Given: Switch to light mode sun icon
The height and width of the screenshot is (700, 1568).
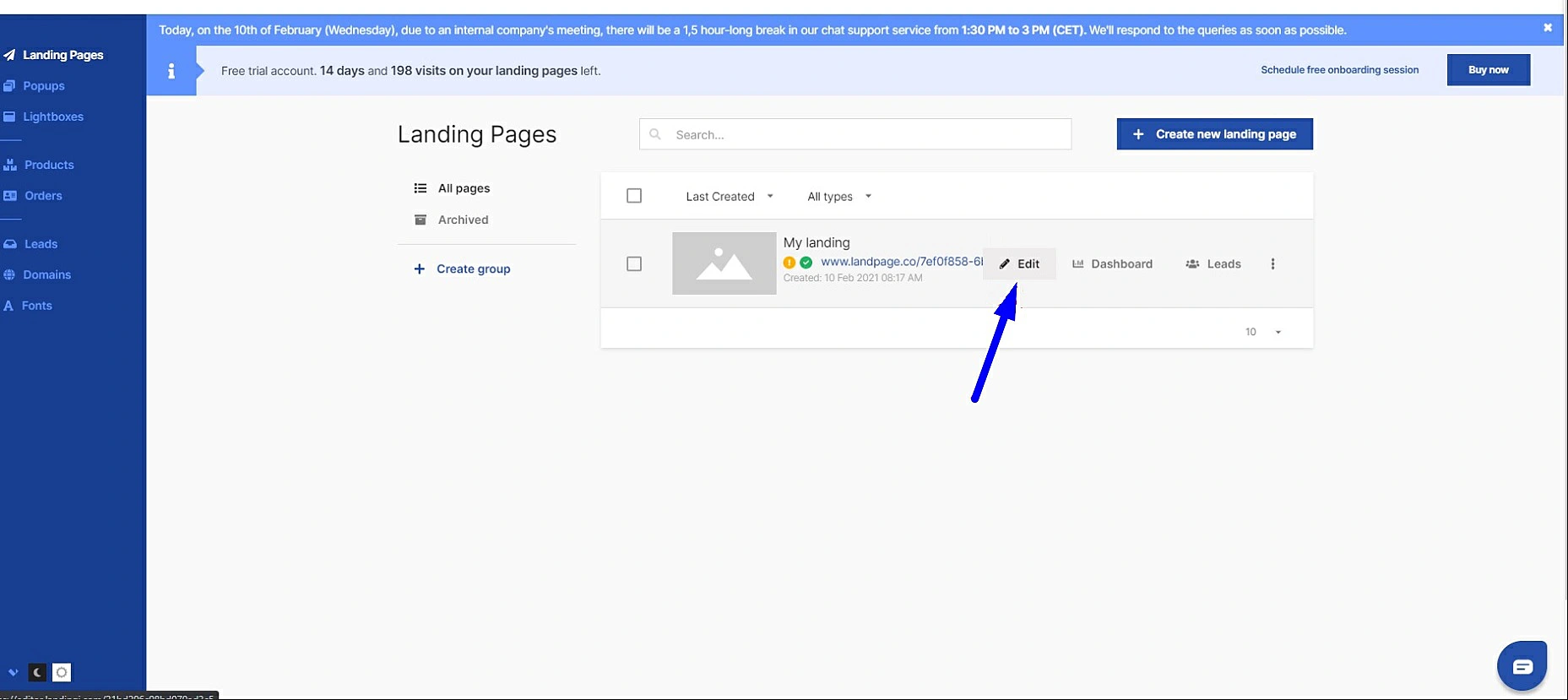Looking at the screenshot, I should pyautogui.click(x=62, y=672).
